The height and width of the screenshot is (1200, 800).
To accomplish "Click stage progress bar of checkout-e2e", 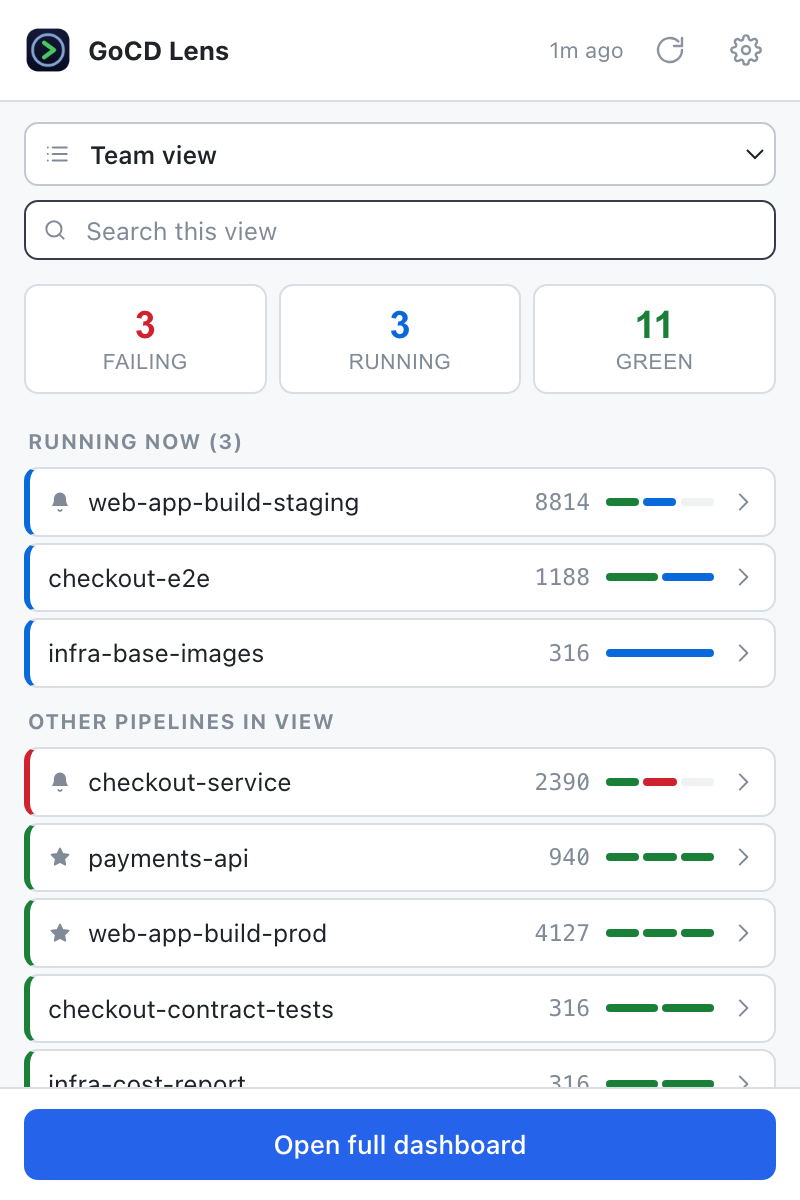I will 660,577.
